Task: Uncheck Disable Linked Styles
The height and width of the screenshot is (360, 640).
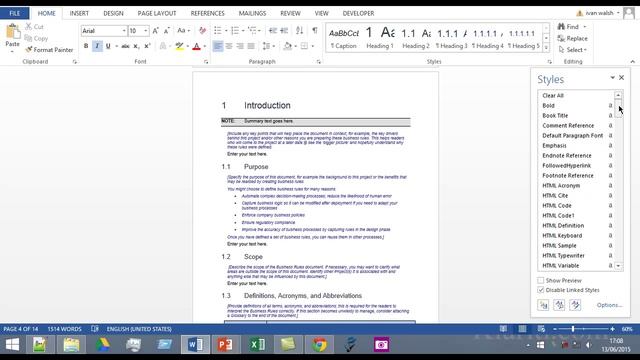Action: tap(541, 290)
